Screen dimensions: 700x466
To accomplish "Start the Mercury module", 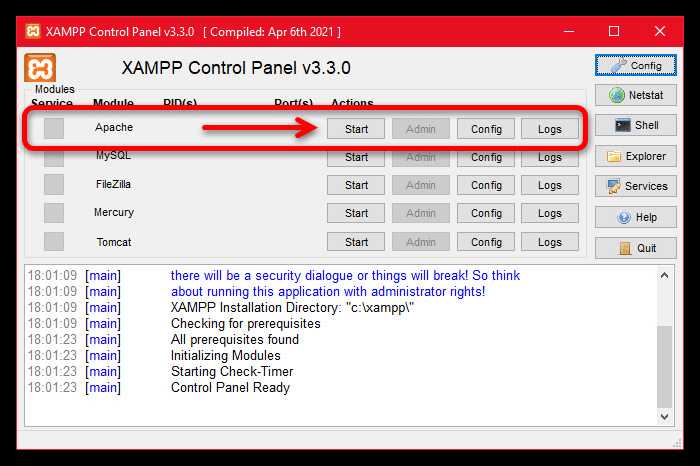I will pos(356,213).
